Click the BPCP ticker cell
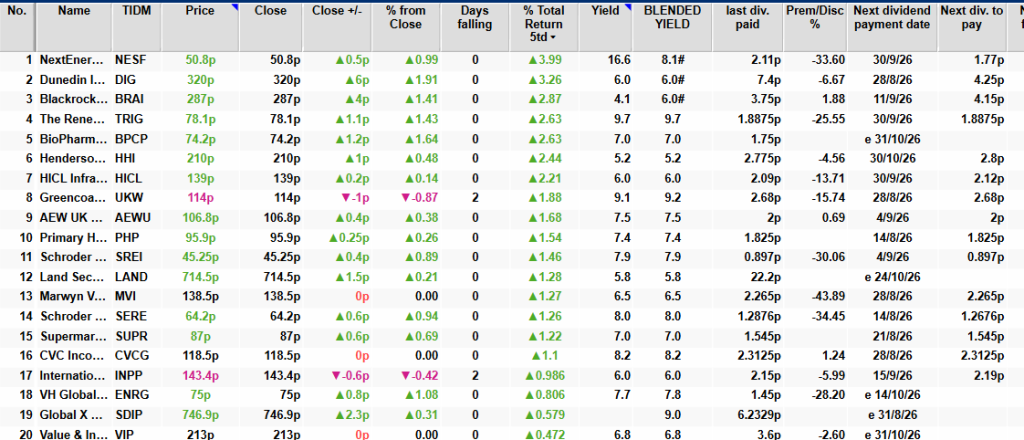The width and height of the screenshot is (1024, 440). pyautogui.click(x=129, y=139)
